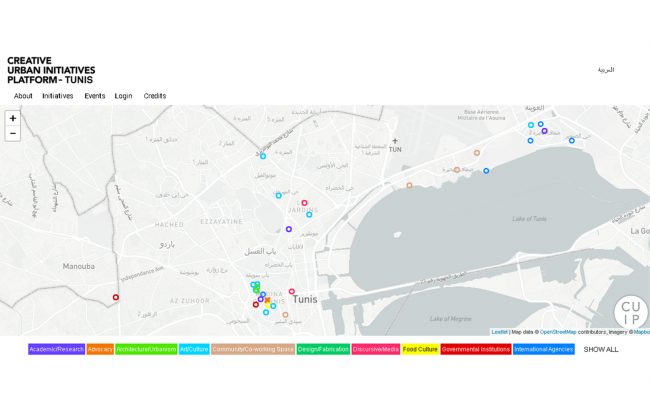Toggle the Food Culture filter
This screenshot has width=650, height=406.
tap(420, 350)
